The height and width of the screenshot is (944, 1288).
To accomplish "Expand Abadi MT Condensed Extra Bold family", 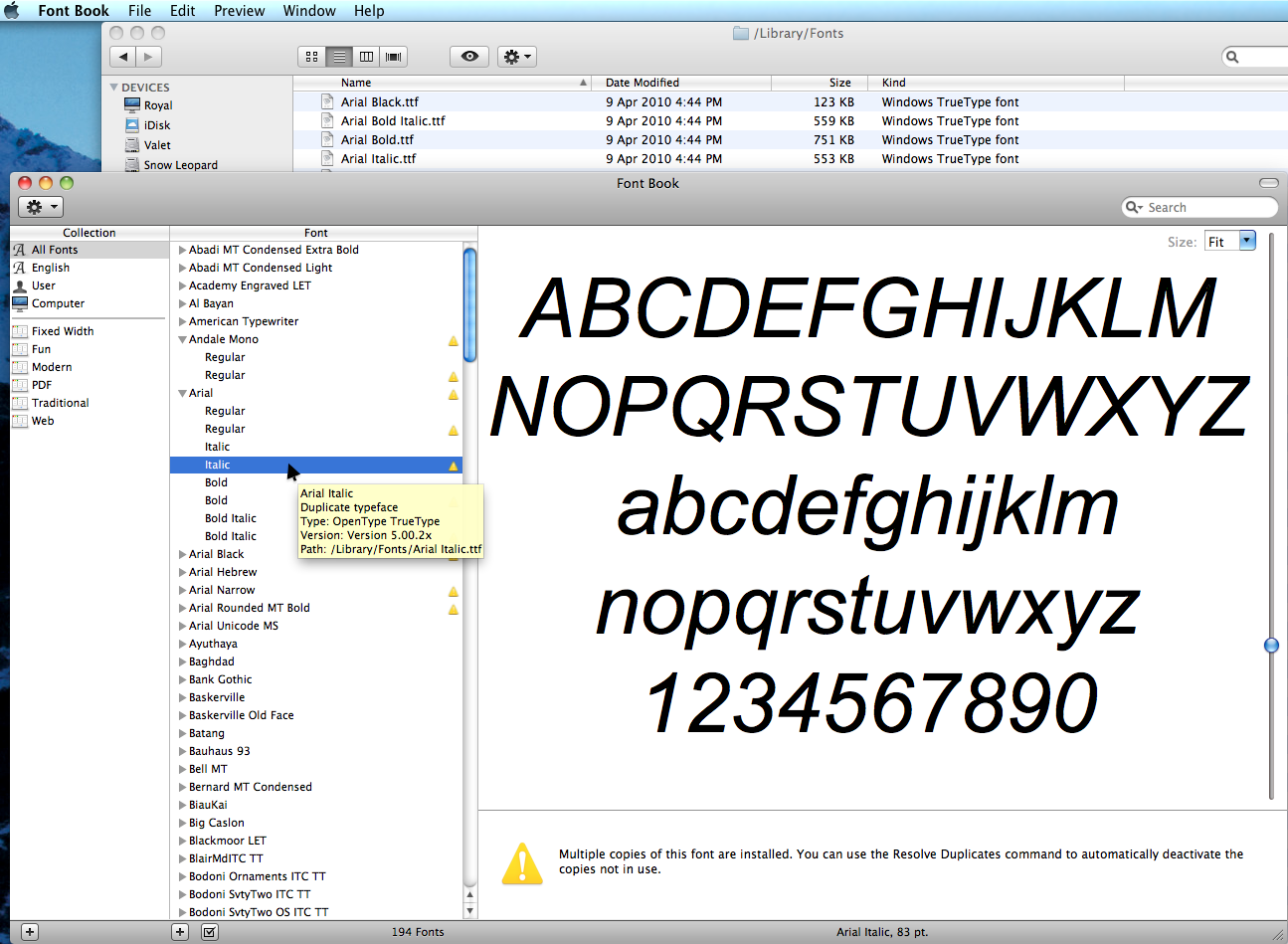I will click(182, 250).
